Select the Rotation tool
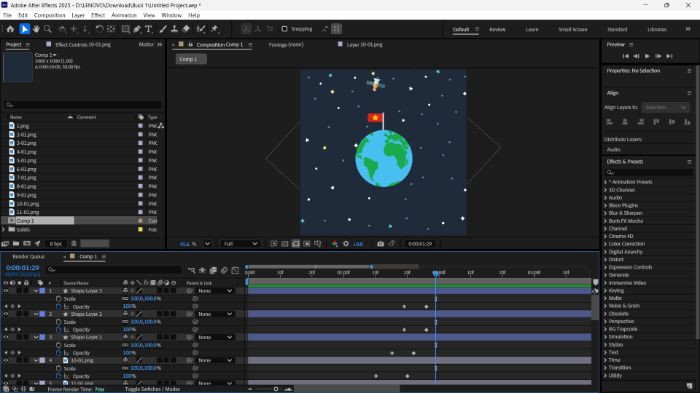700x393 pixels. point(99,29)
